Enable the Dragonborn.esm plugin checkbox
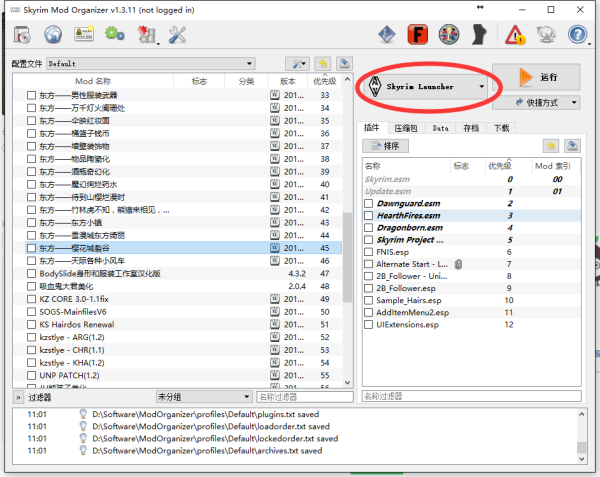The image size is (600, 477). (x=368, y=228)
